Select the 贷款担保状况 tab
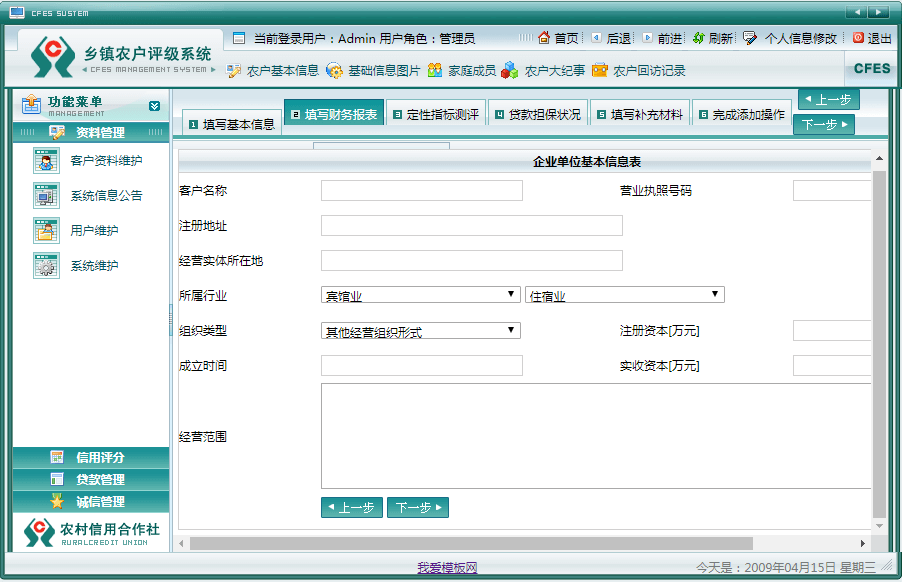The width and height of the screenshot is (902, 582). [539, 112]
